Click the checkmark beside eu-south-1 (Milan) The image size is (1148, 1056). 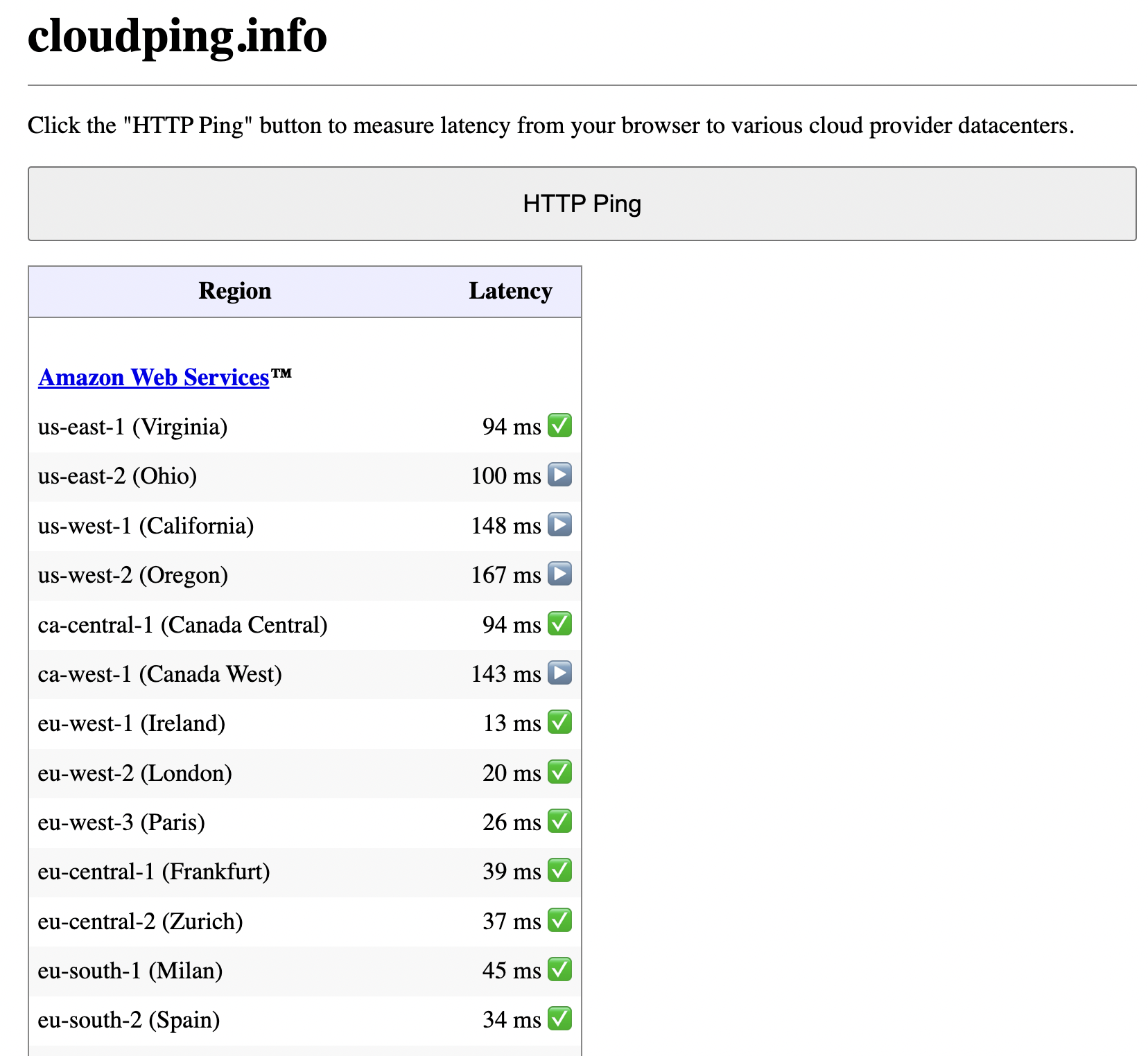559,970
